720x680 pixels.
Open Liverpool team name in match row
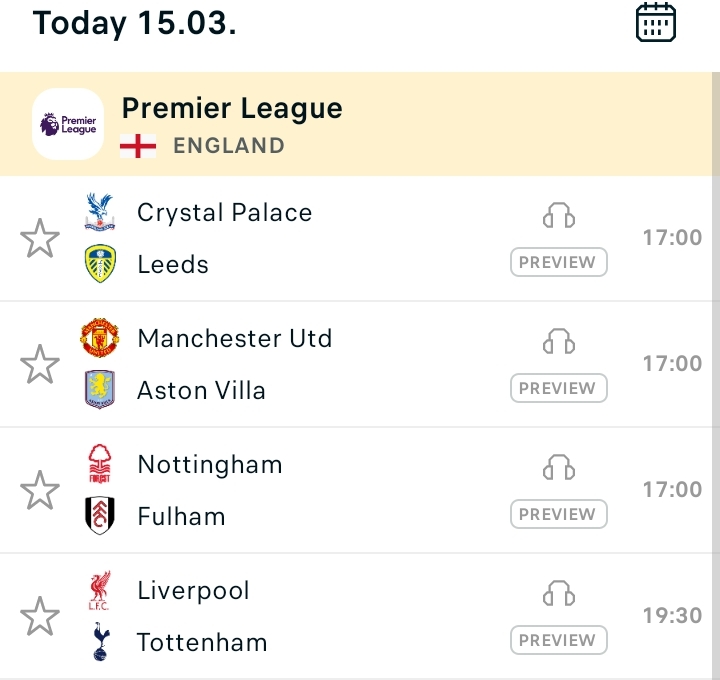(193, 590)
